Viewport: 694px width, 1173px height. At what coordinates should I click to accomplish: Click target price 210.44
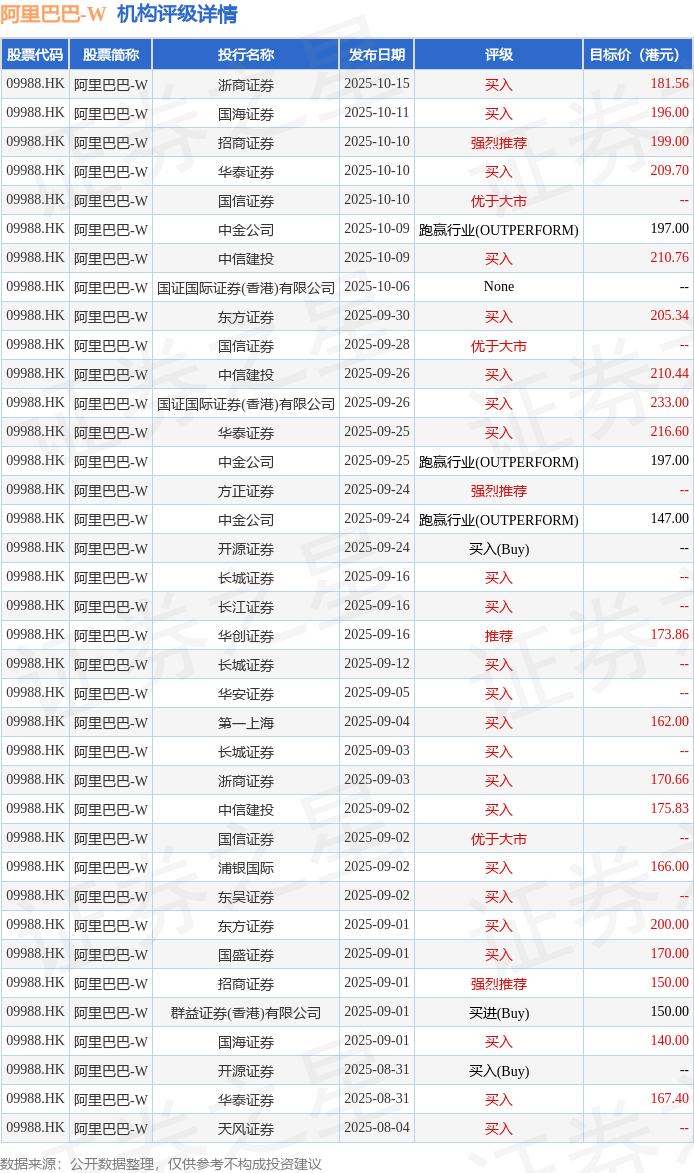coord(669,373)
